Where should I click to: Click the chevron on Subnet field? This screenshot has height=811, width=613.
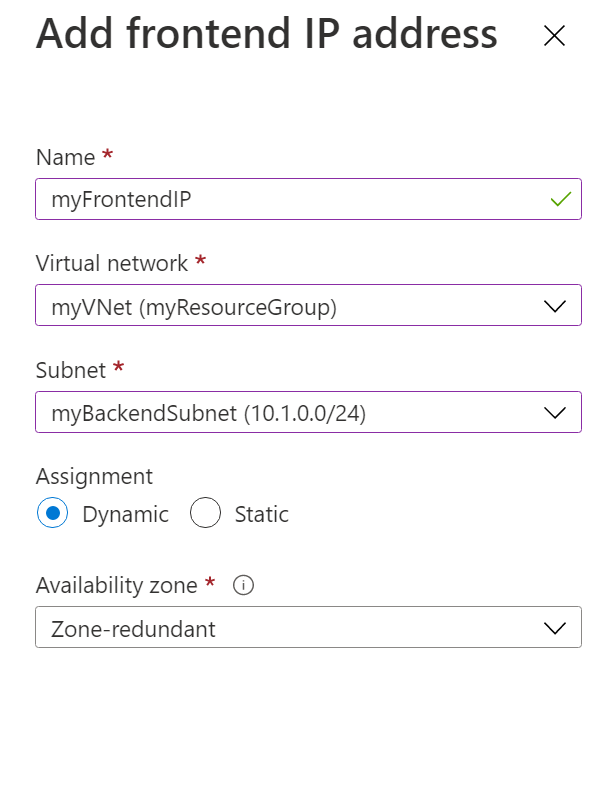point(556,411)
